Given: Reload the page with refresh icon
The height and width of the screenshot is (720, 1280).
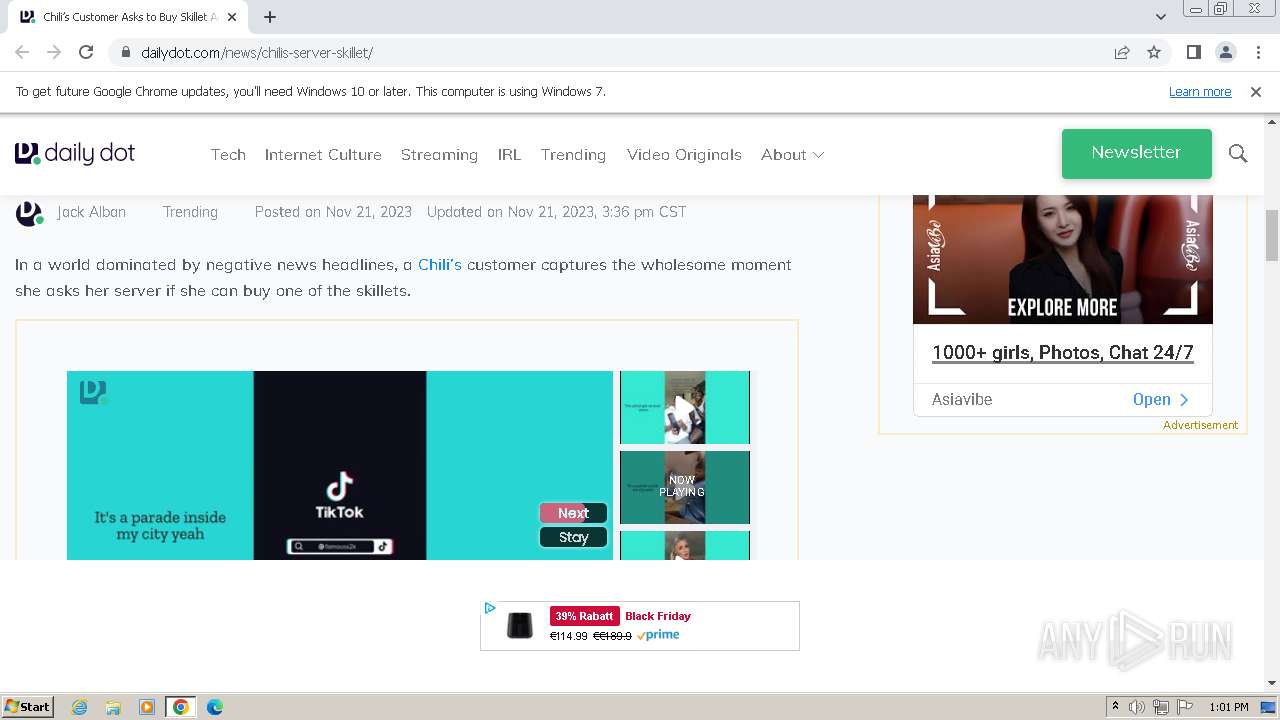Looking at the screenshot, I should tap(86, 52).
